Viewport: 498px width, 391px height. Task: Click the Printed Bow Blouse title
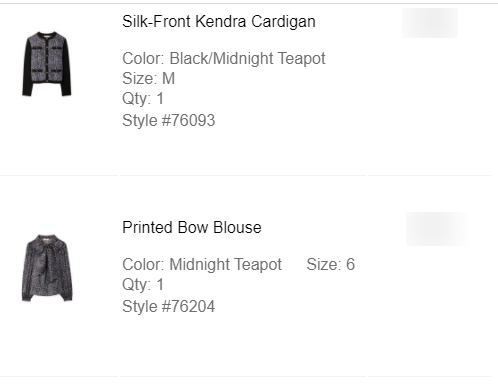point(192,227)
